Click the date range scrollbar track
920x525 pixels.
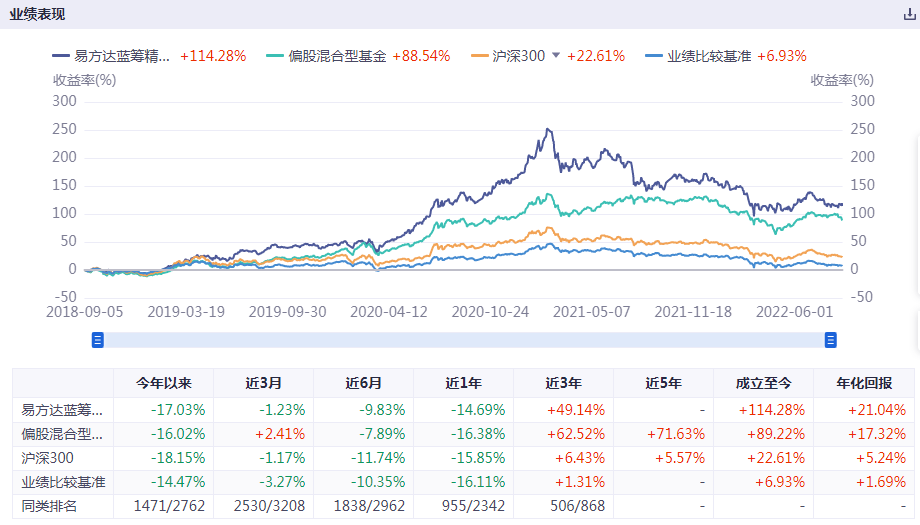pyautogui.click(x=464, y=340)
